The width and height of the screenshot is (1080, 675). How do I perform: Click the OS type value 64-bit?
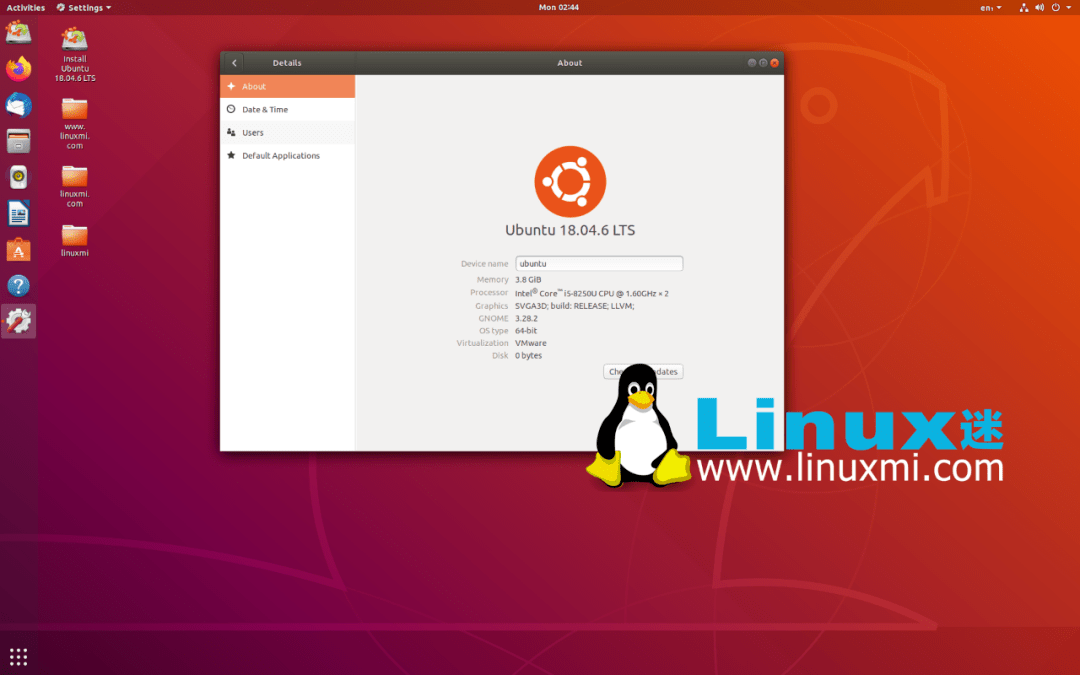[526, 331]
